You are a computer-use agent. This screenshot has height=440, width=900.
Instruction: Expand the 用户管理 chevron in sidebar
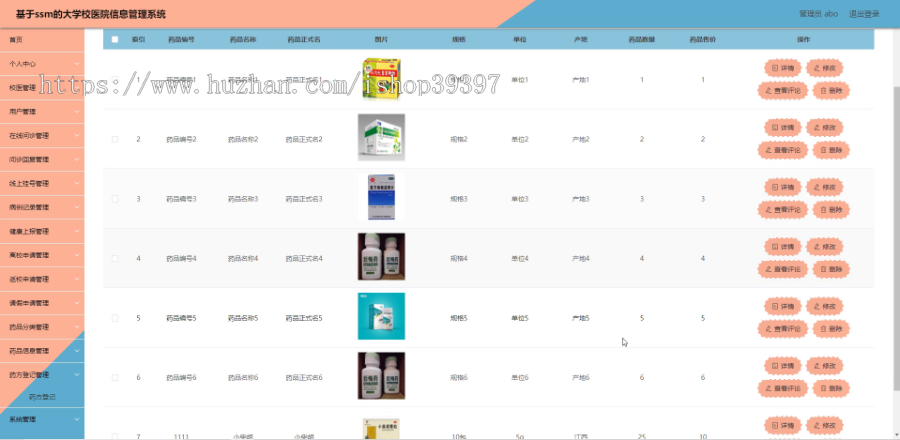(x=77, y=112)
